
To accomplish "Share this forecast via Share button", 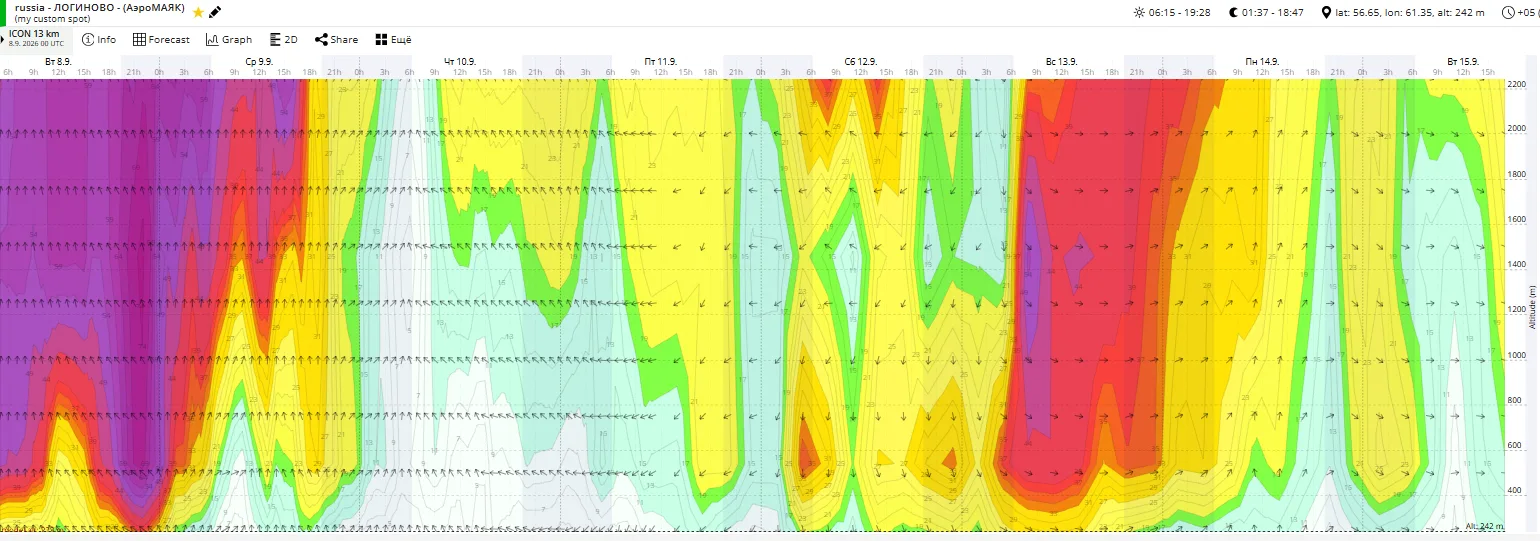I will click(336, 40).
